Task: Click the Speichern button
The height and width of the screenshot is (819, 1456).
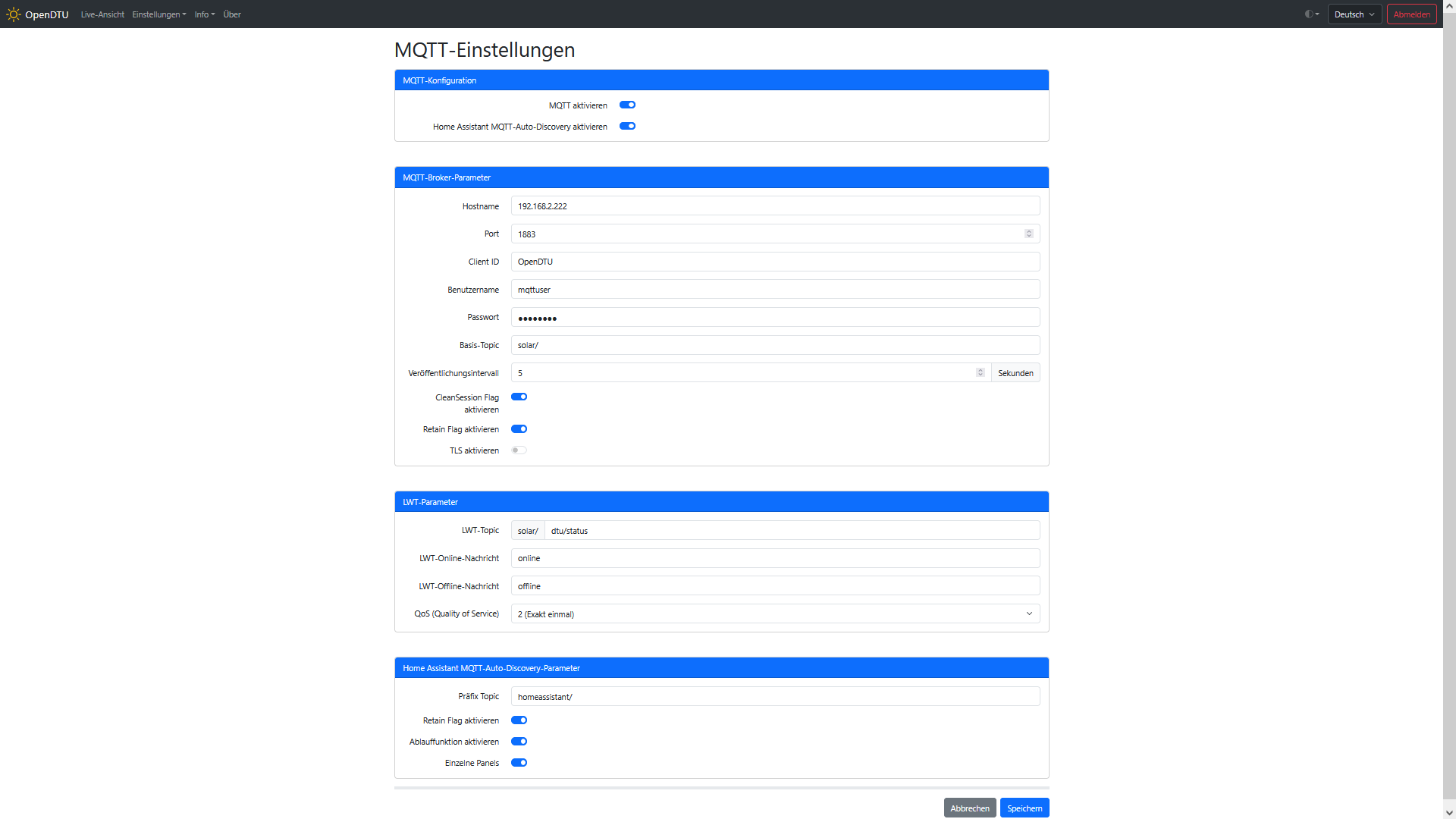Action: (1024, 808)
